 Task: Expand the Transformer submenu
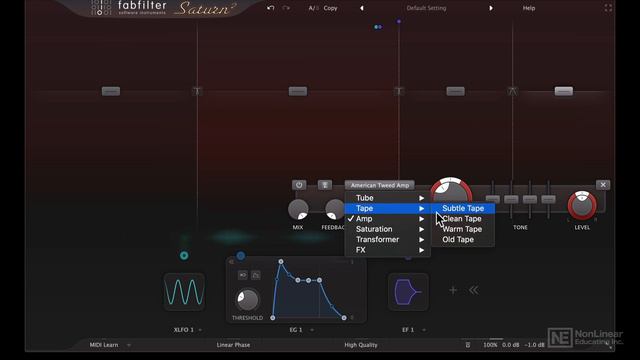(388, 240)
